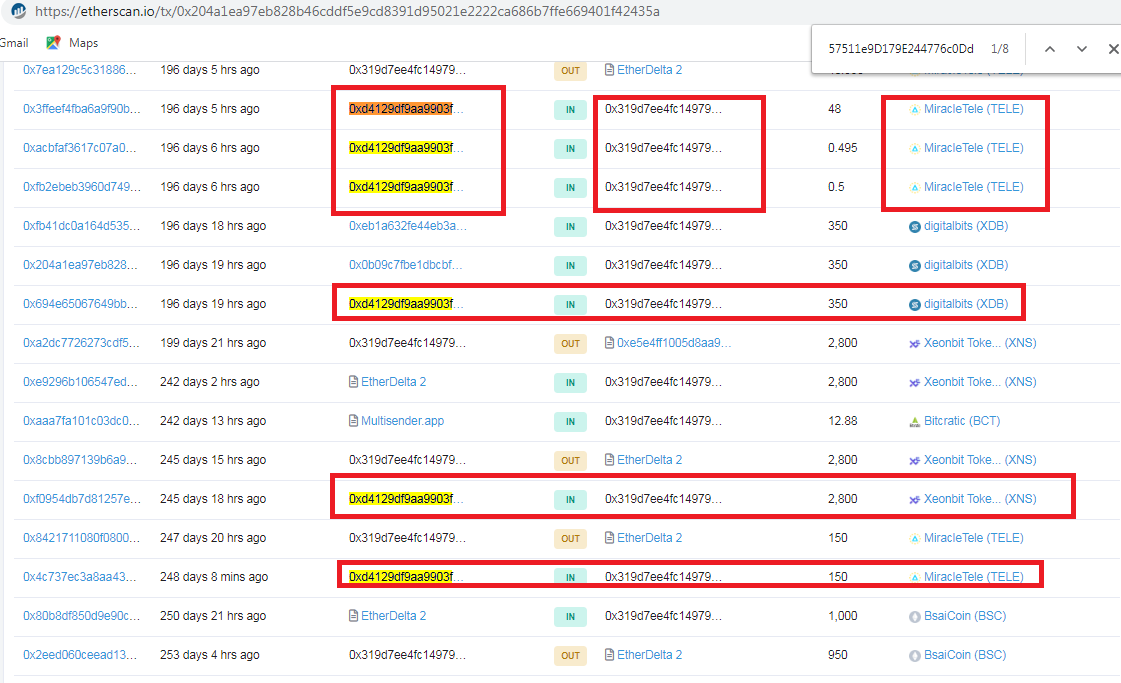Select age text 199 days 21 hrs ago
Screen dimensions: 1121x683
click(x=213, y=343)
